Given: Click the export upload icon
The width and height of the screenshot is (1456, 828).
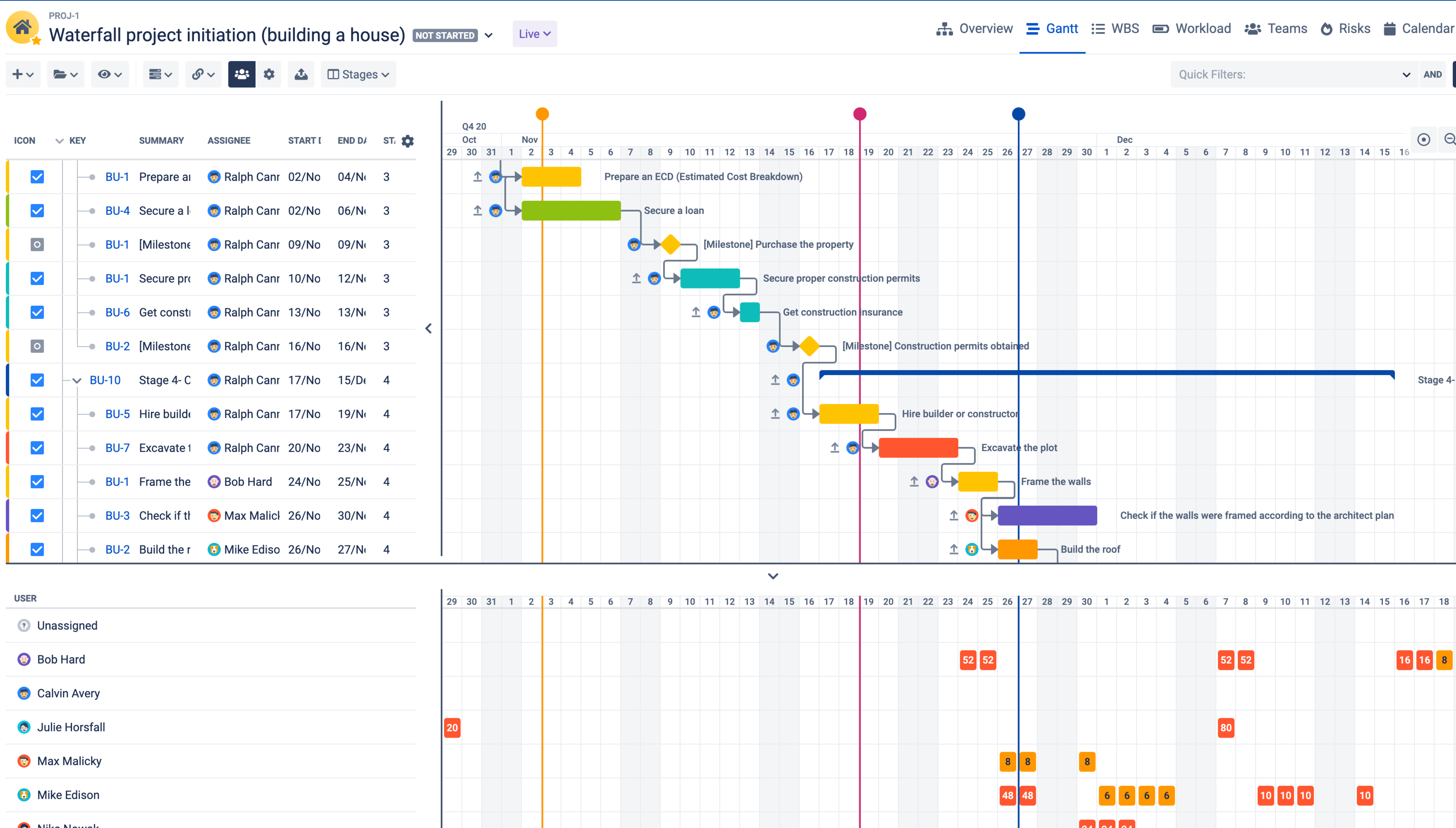Looking at the screenshot, I should click(301, 74).
